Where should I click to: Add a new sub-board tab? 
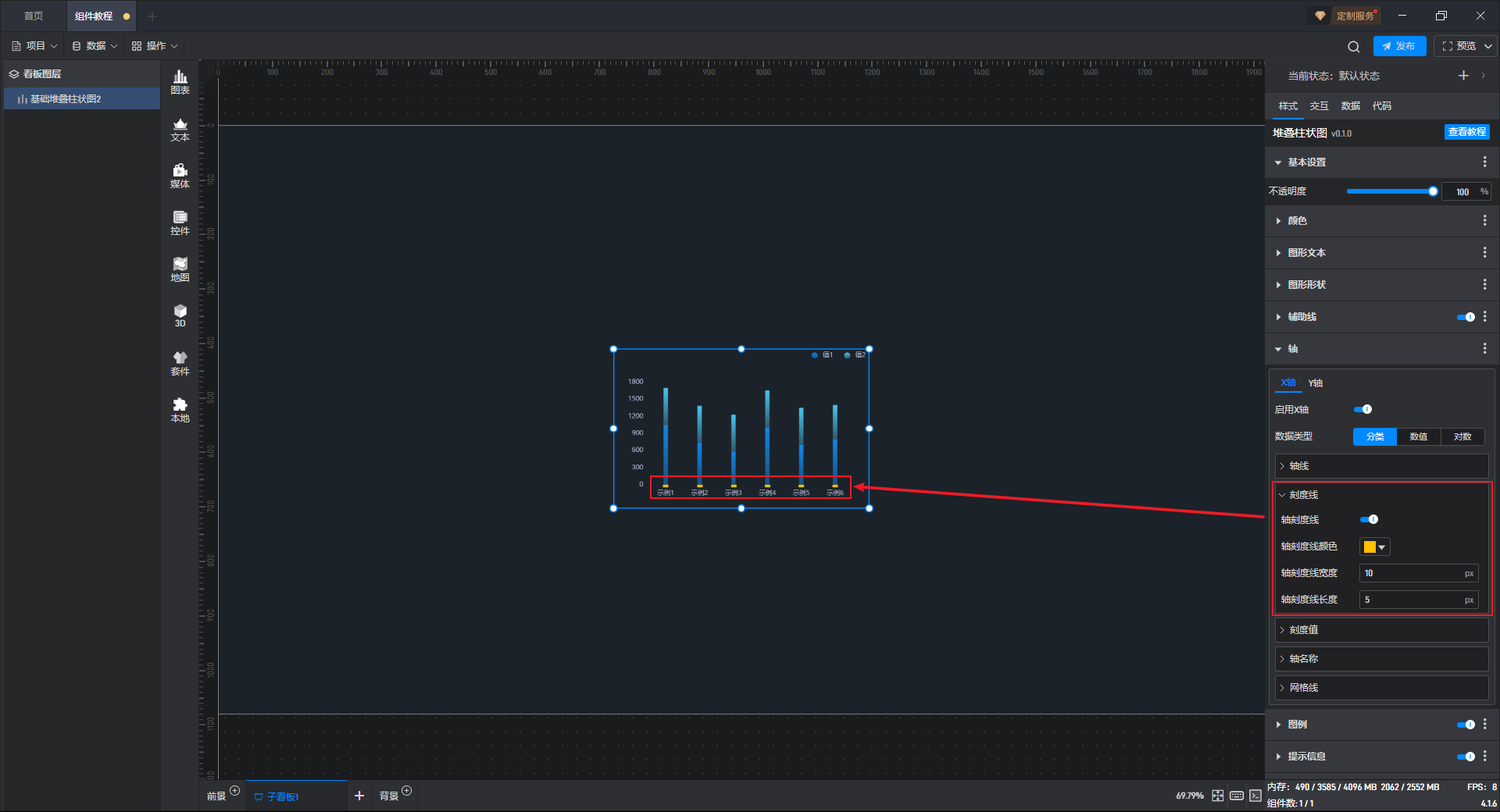pyautogui.click(x=359, y=796)
